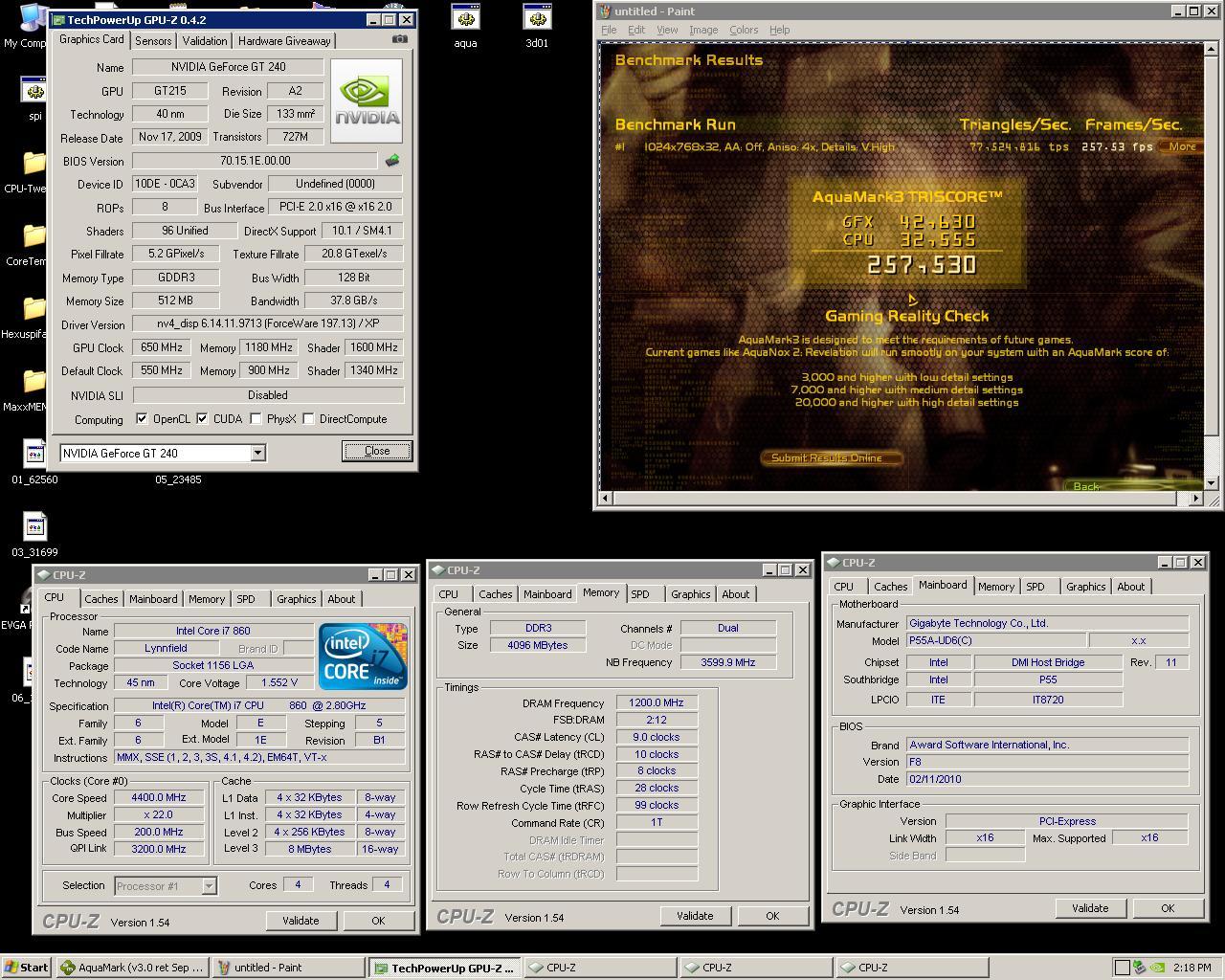1225x980 pixels.
Task: Open Paint's View menu
Action: (667, 30)
